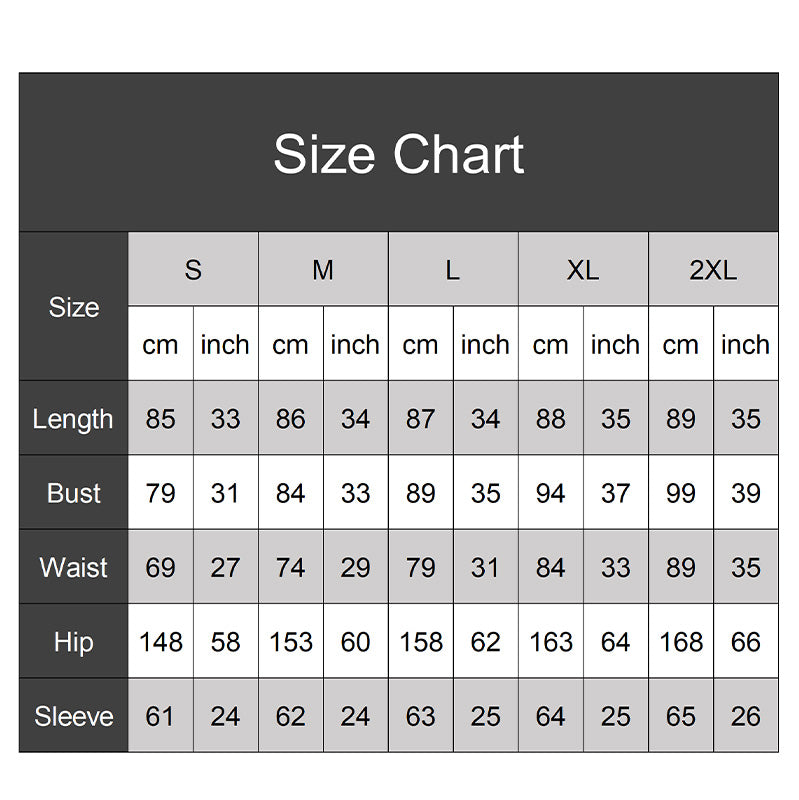Image resolution: width=799 pixels, height=800 pixels.
Task: Click the Hip value 163 cell
Action: pyautogui.click(x=551, y=641)
